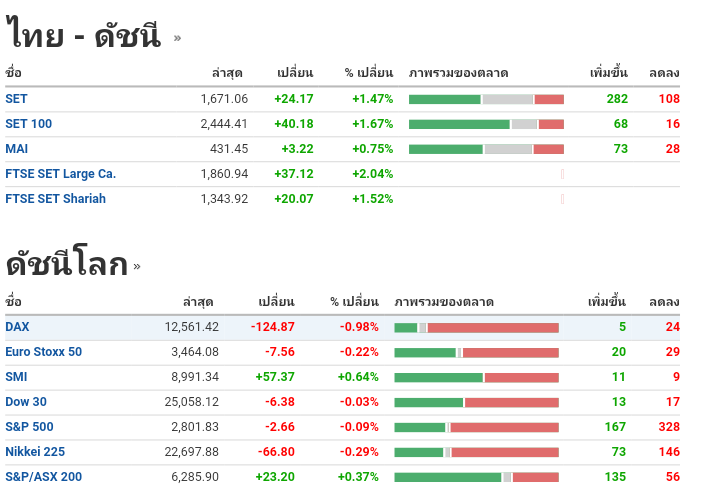
Task: Open the S&P 500 index link
Action: click(x=29, y=427)
